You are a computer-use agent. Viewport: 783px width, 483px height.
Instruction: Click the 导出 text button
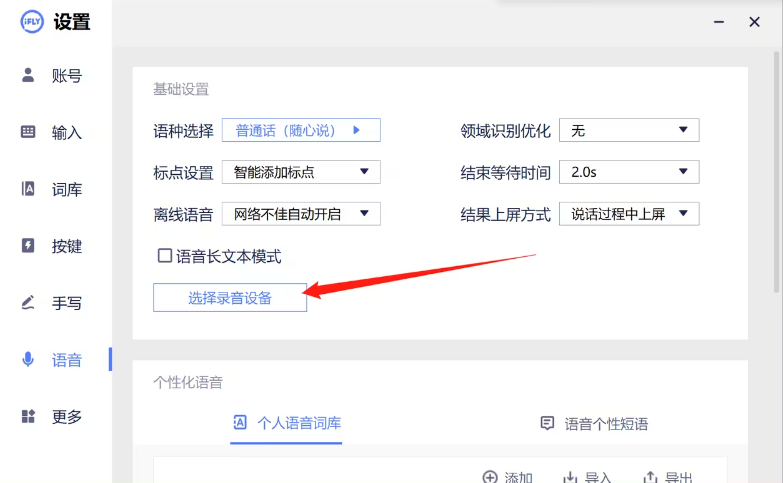click(678, 478)
